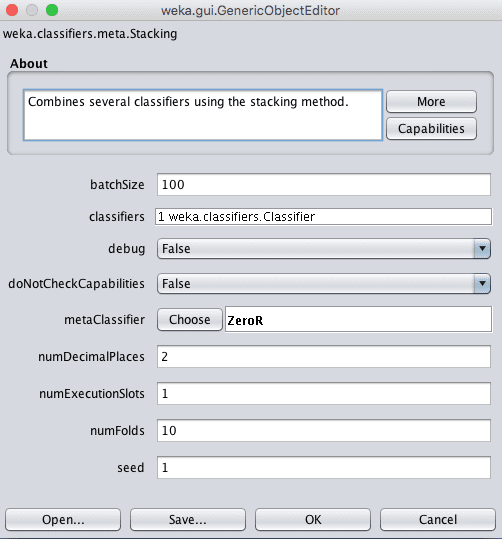Click the ZeroR metaClassifier field

[358, 320]
